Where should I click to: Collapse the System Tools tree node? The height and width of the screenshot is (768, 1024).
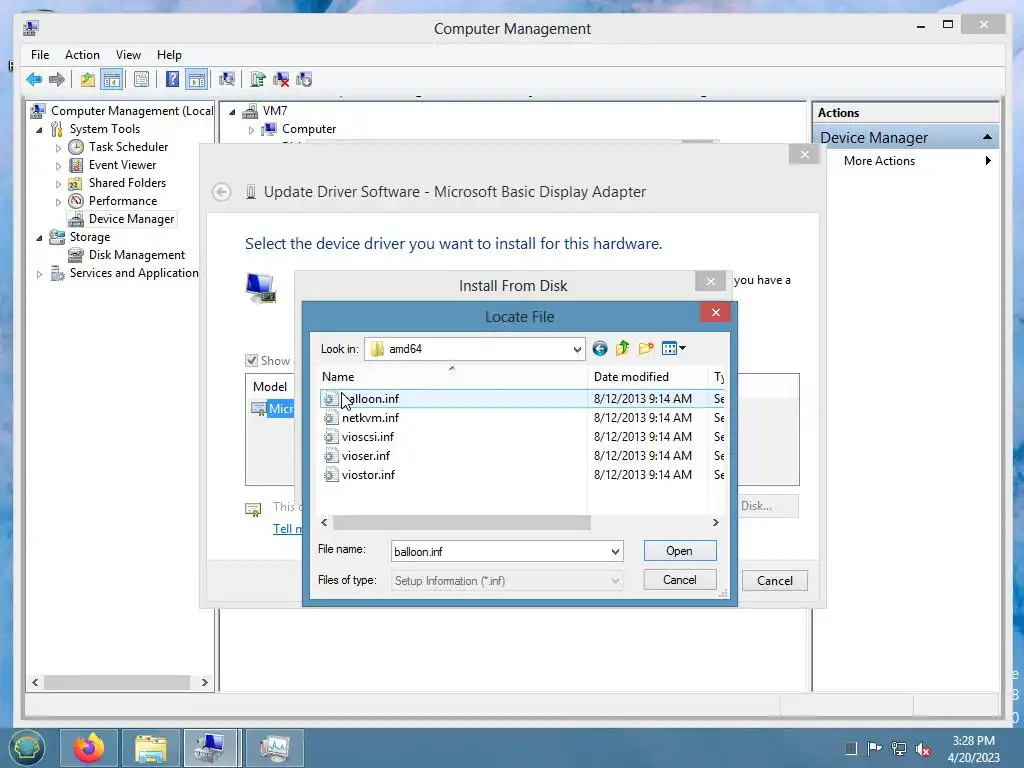tap(39, 129)
